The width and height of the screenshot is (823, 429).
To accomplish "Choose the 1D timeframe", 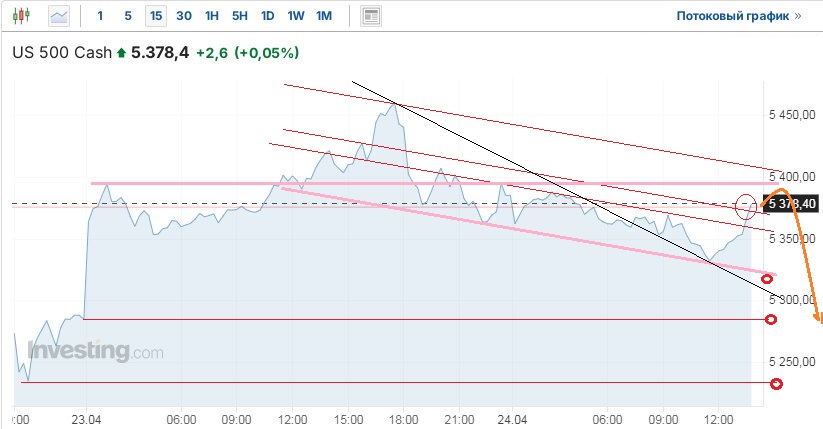I will point(268,16).
